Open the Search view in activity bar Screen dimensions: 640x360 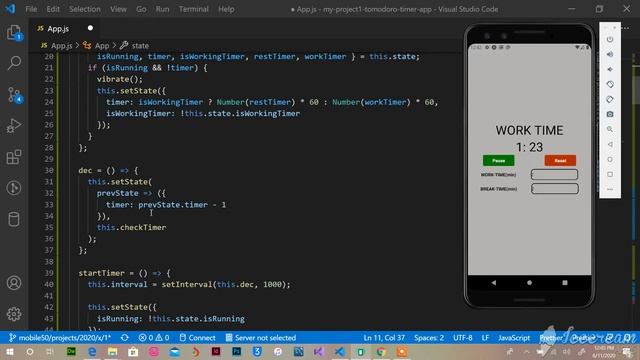(14, 63)
